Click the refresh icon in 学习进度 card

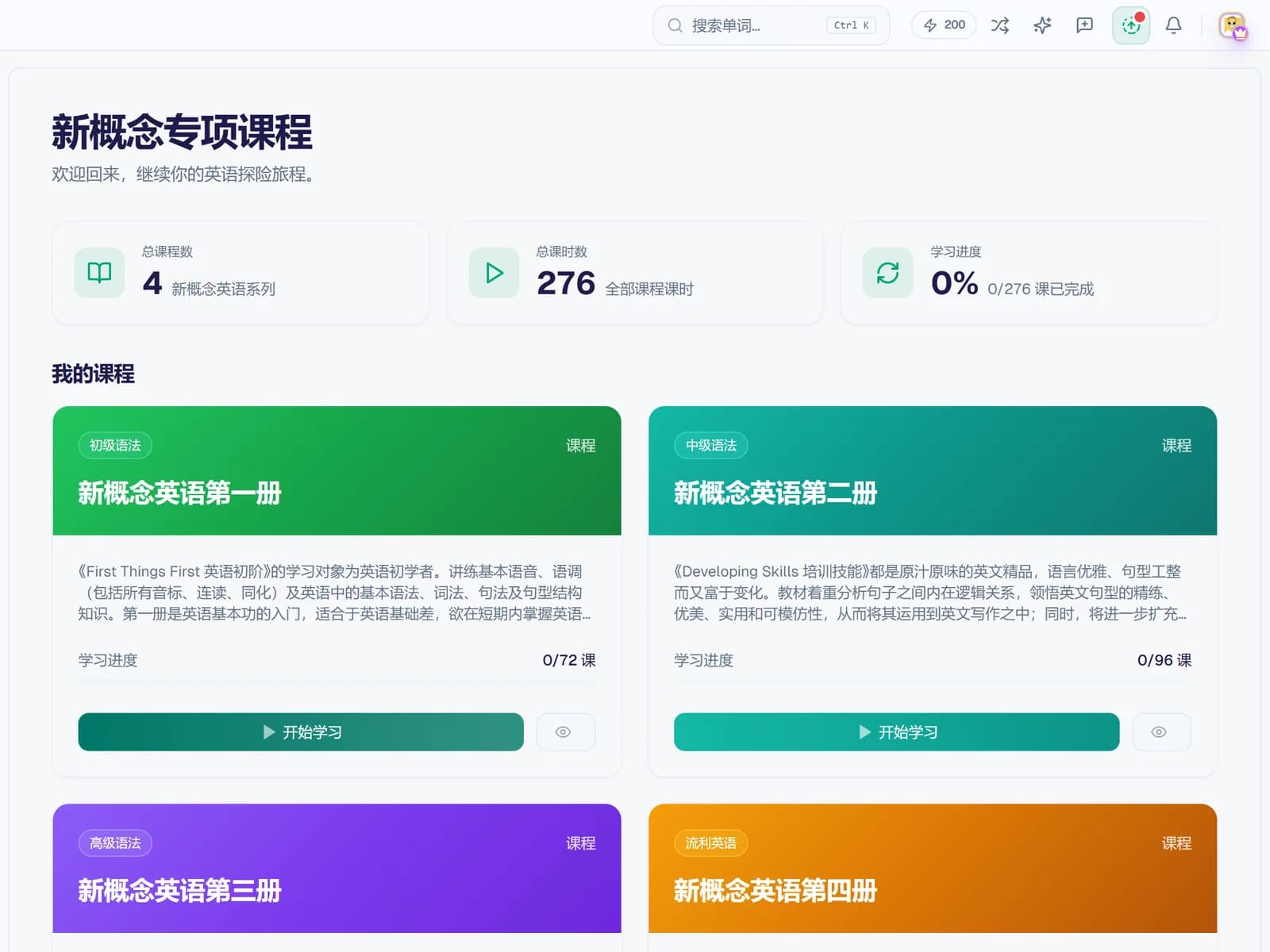[887, 273]
